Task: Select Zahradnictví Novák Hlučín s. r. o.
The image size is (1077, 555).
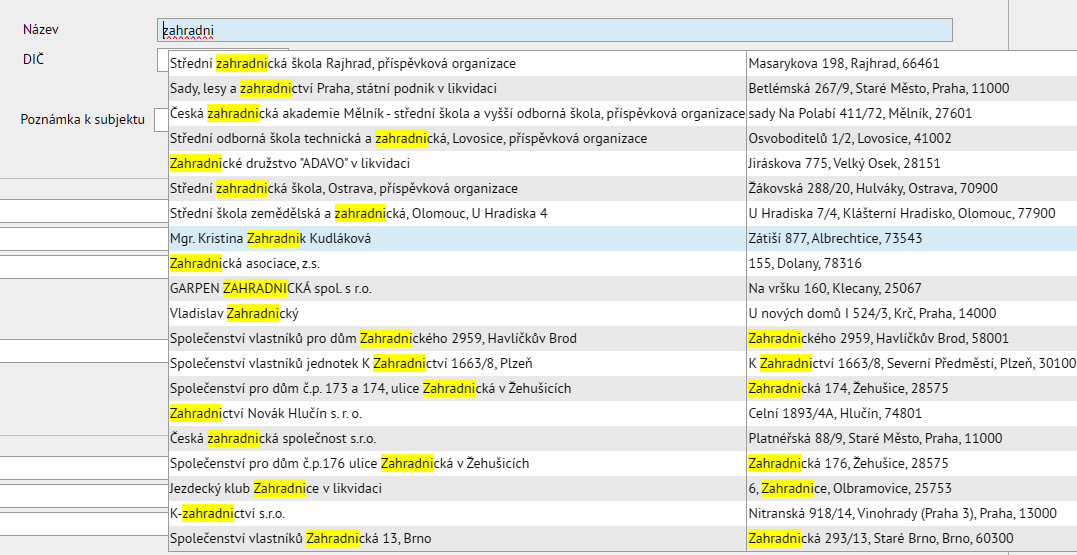Action: [266, 413]
